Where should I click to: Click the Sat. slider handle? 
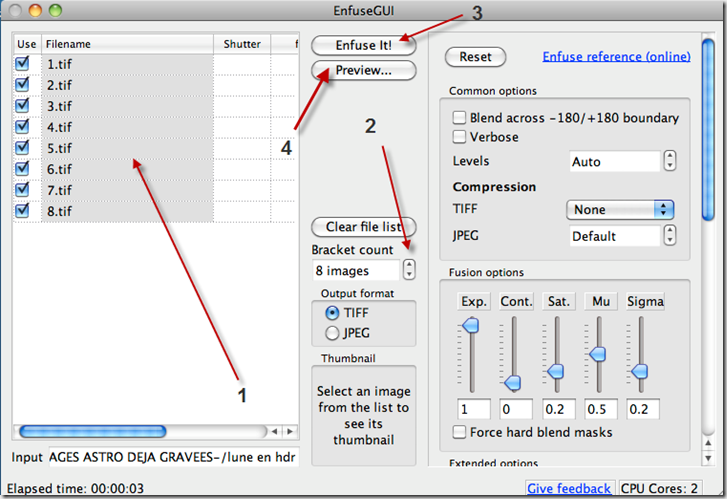click(555, 371)
